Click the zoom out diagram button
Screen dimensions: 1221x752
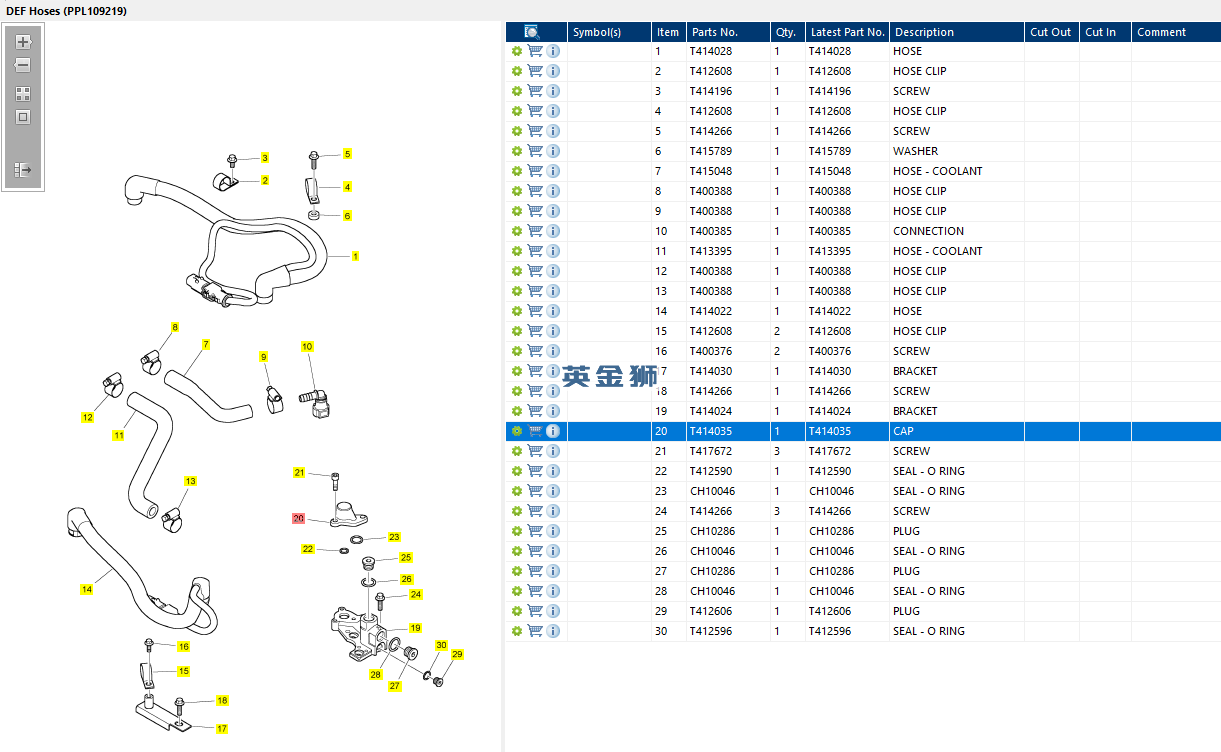(x=23, y=65)
